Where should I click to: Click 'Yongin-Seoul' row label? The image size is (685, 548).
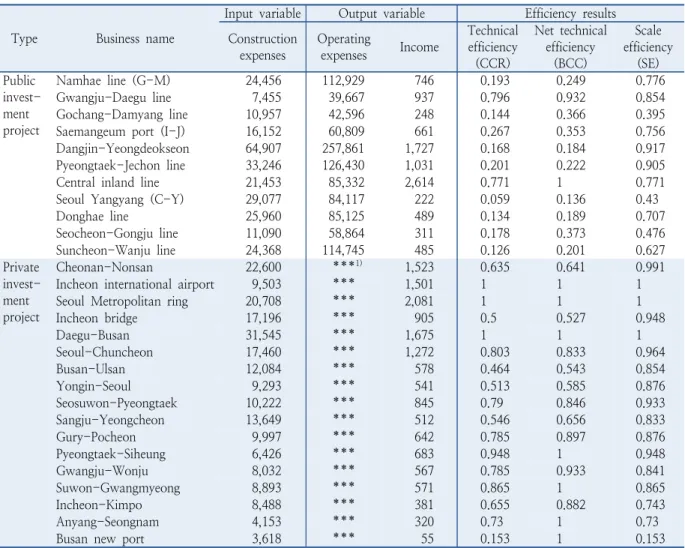point(93,386)
